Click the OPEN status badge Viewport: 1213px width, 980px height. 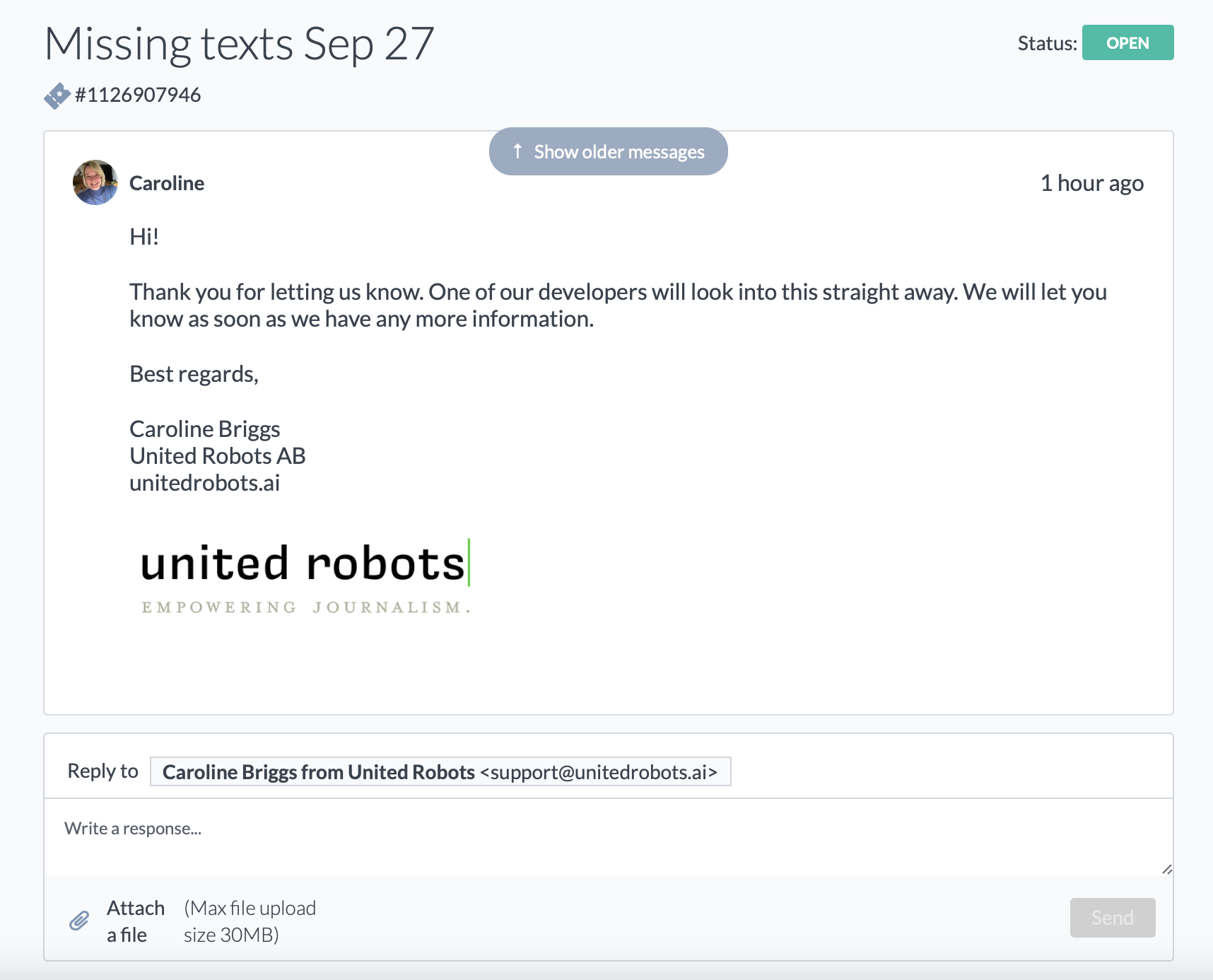pos(1127,42)
